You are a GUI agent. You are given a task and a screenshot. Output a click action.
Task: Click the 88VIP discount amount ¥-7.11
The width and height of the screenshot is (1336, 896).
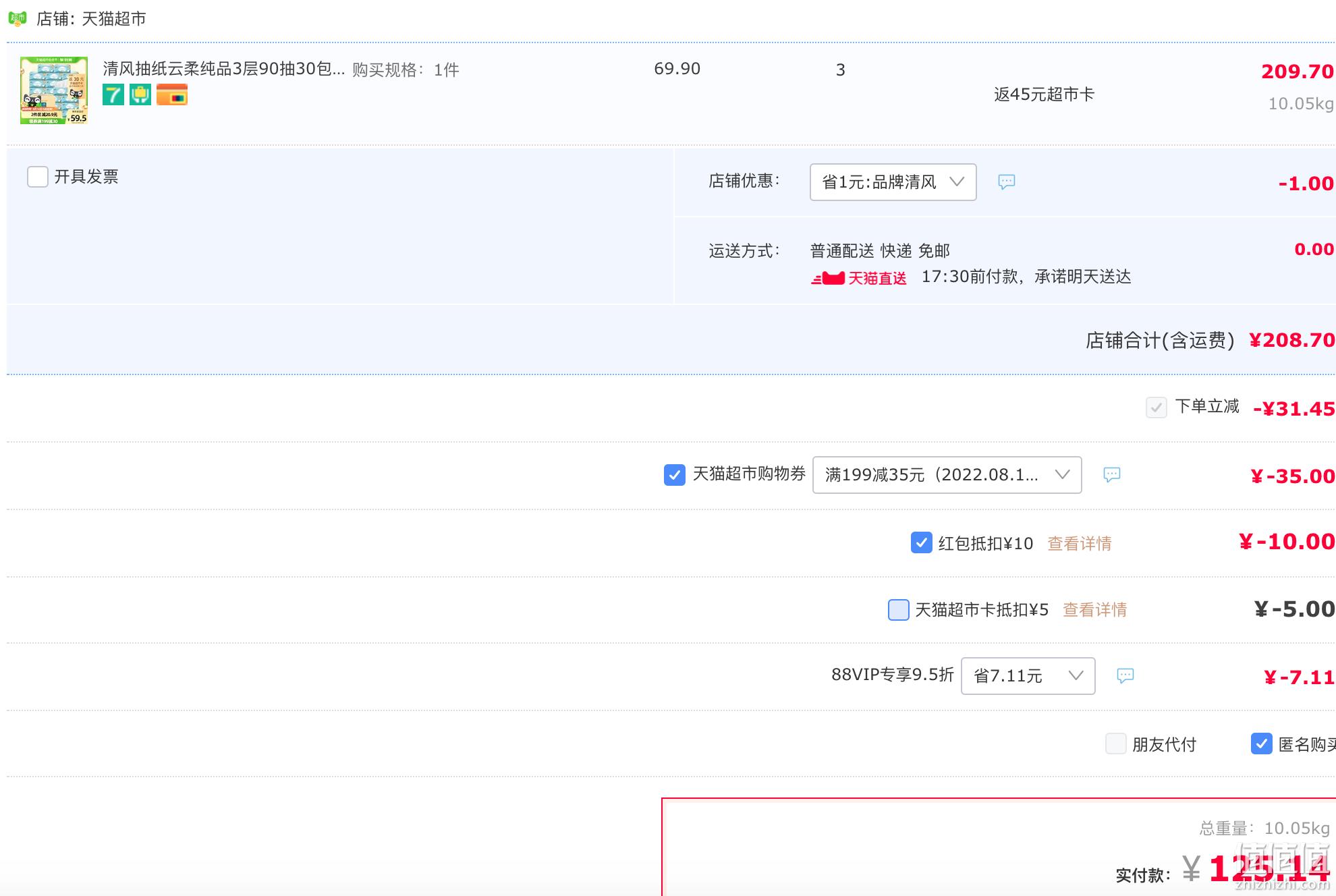click(1300, 677)
